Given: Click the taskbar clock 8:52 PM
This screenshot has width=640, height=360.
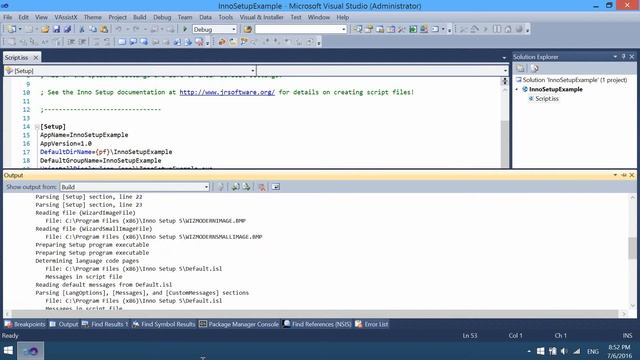Looking at the screenshot, I should click(x=619, y=347).
